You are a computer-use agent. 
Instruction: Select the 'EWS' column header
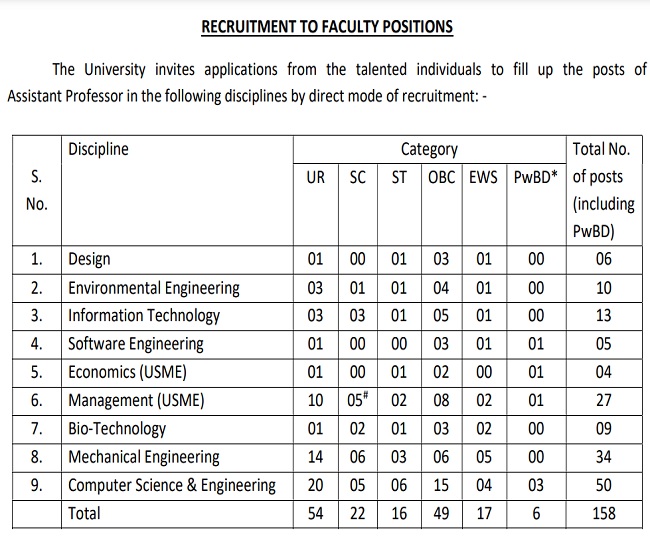[484, 177]
